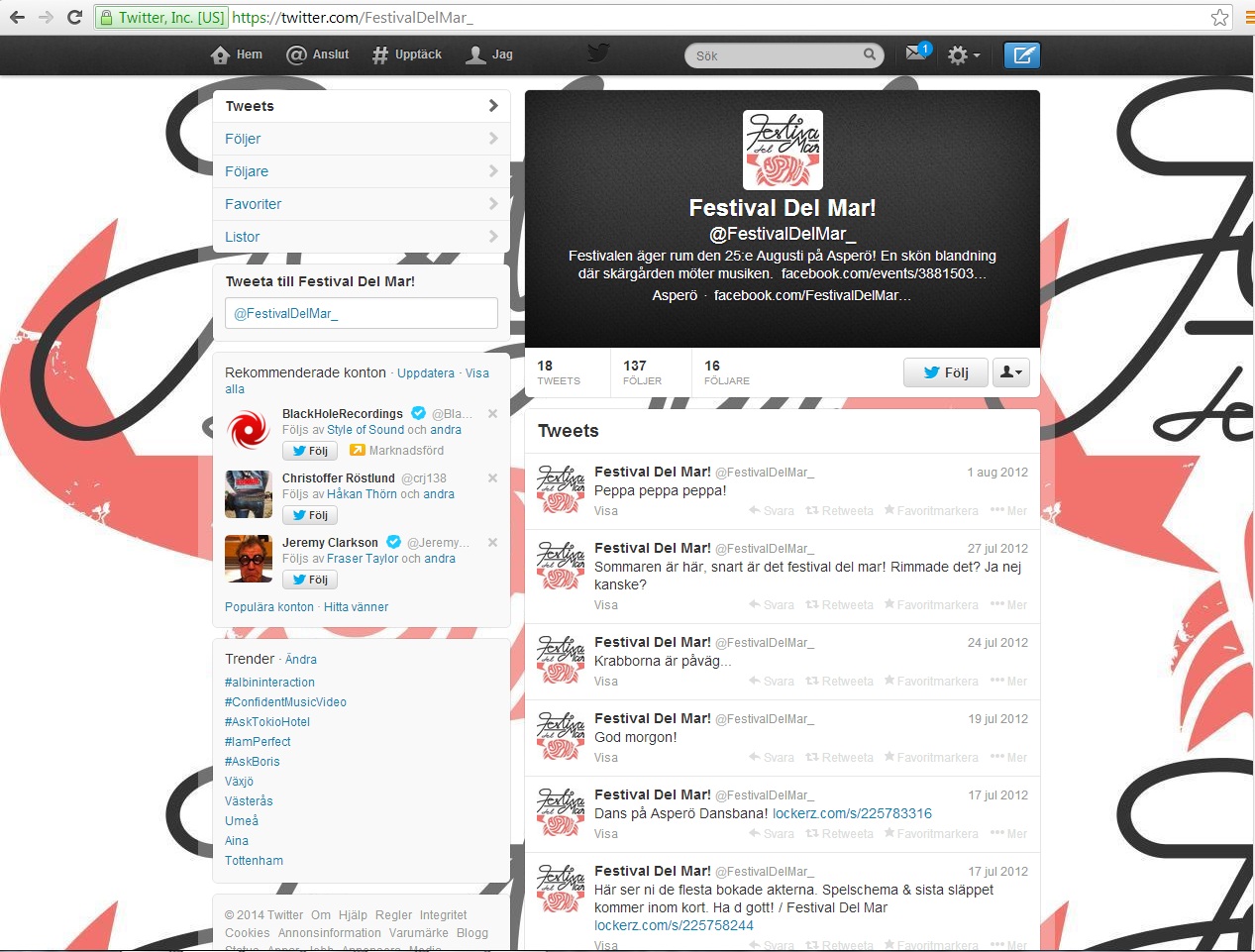Retweet the Peppa peppa peppa tweet
The width and height of the screenshot is (1255, 952).
tap(840, 511)
